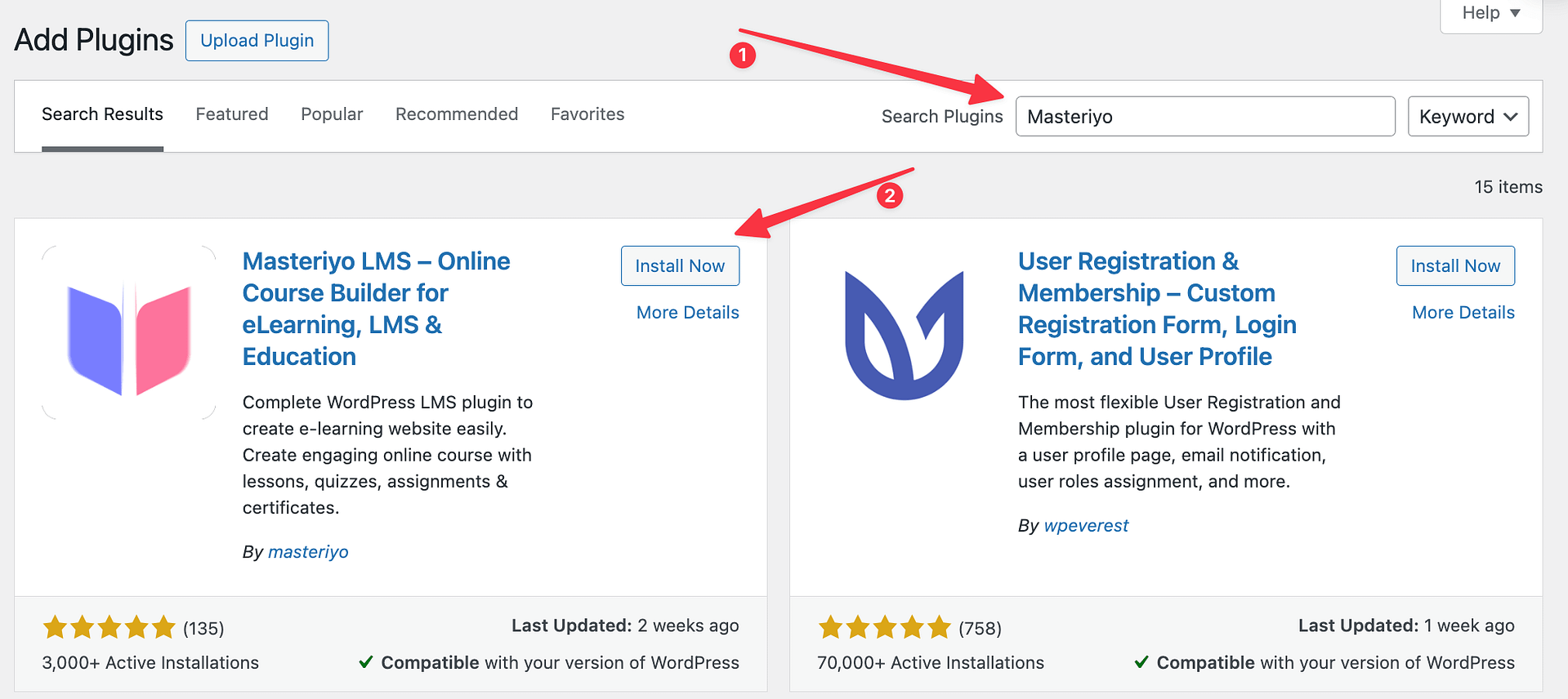Focus the Search Plugins input field
1568x699 pixels.
1204,117
